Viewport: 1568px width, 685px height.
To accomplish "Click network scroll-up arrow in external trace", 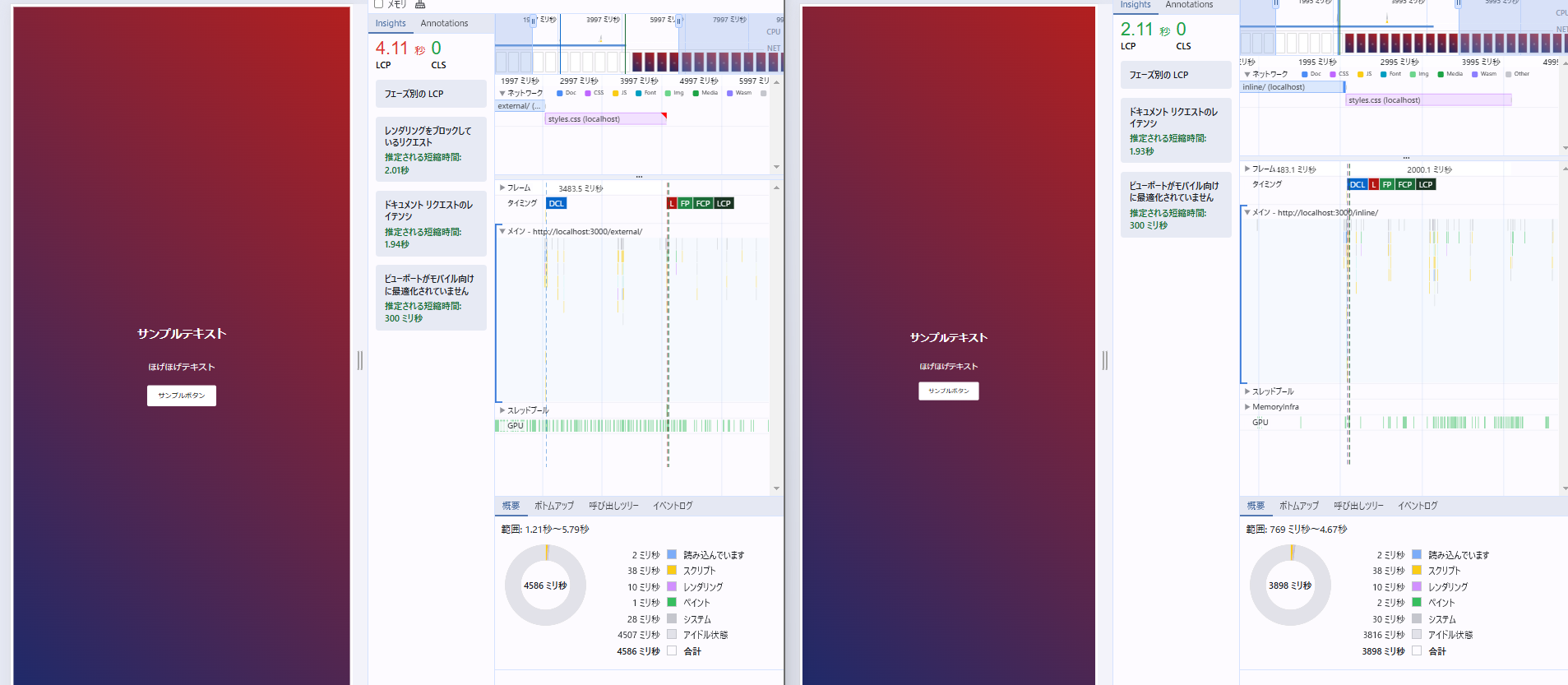I will [776, 82].
